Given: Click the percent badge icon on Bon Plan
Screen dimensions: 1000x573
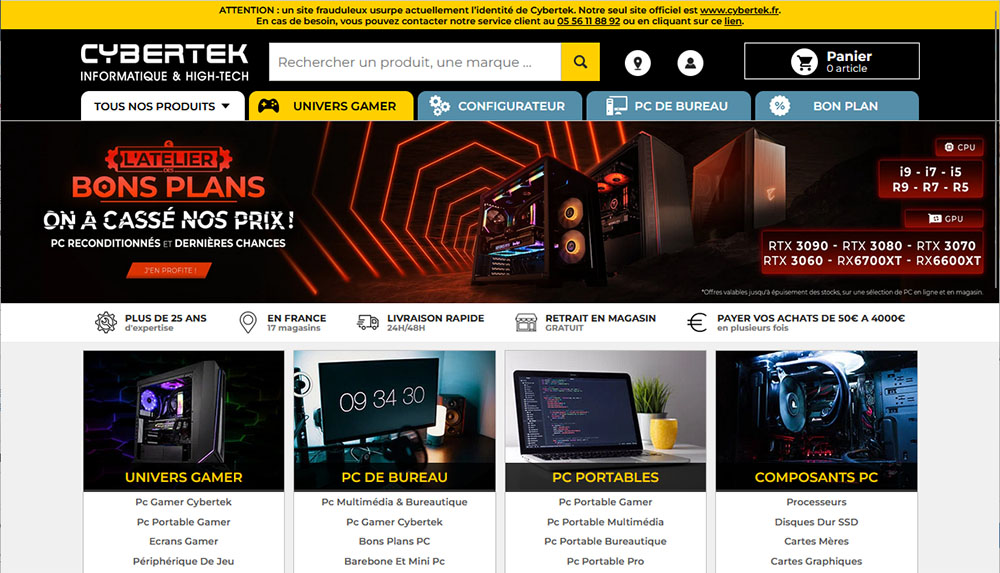Looking at the screenshot, I should pyautogui.click(x=779, y=106).
